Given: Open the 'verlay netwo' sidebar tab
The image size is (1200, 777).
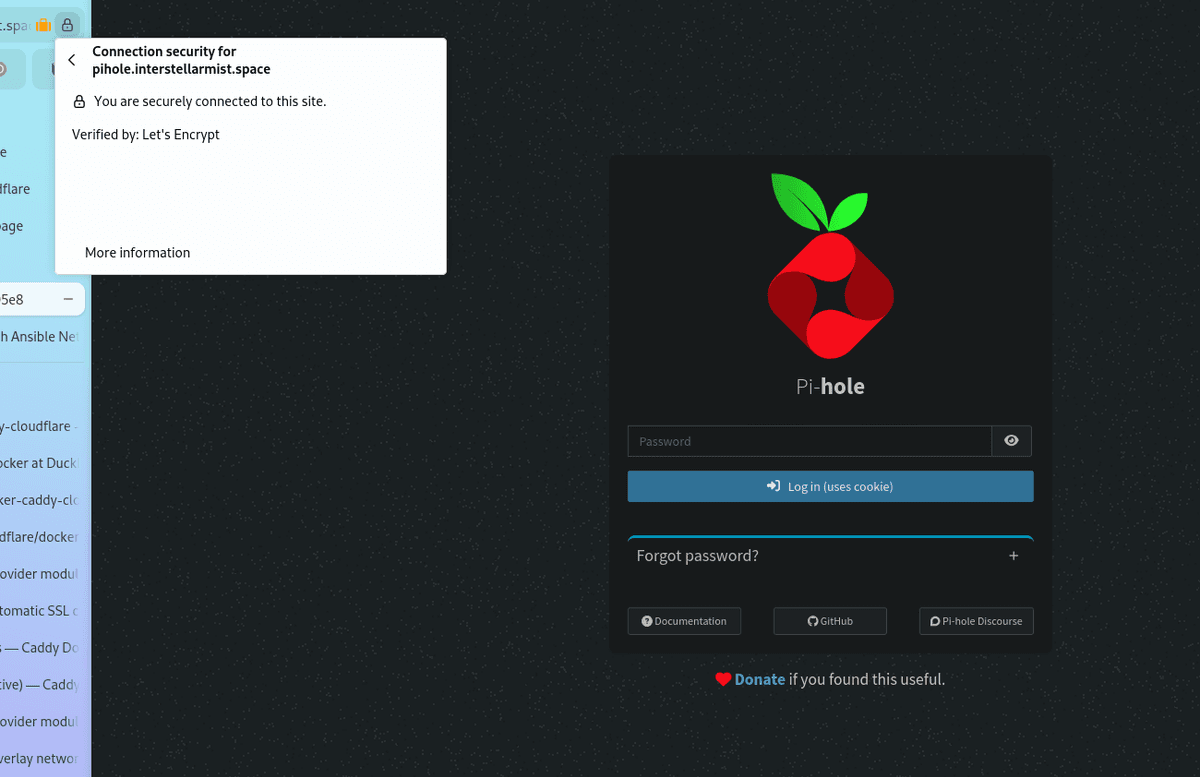Looking at the screenshot, I should (x=39, y=758).
